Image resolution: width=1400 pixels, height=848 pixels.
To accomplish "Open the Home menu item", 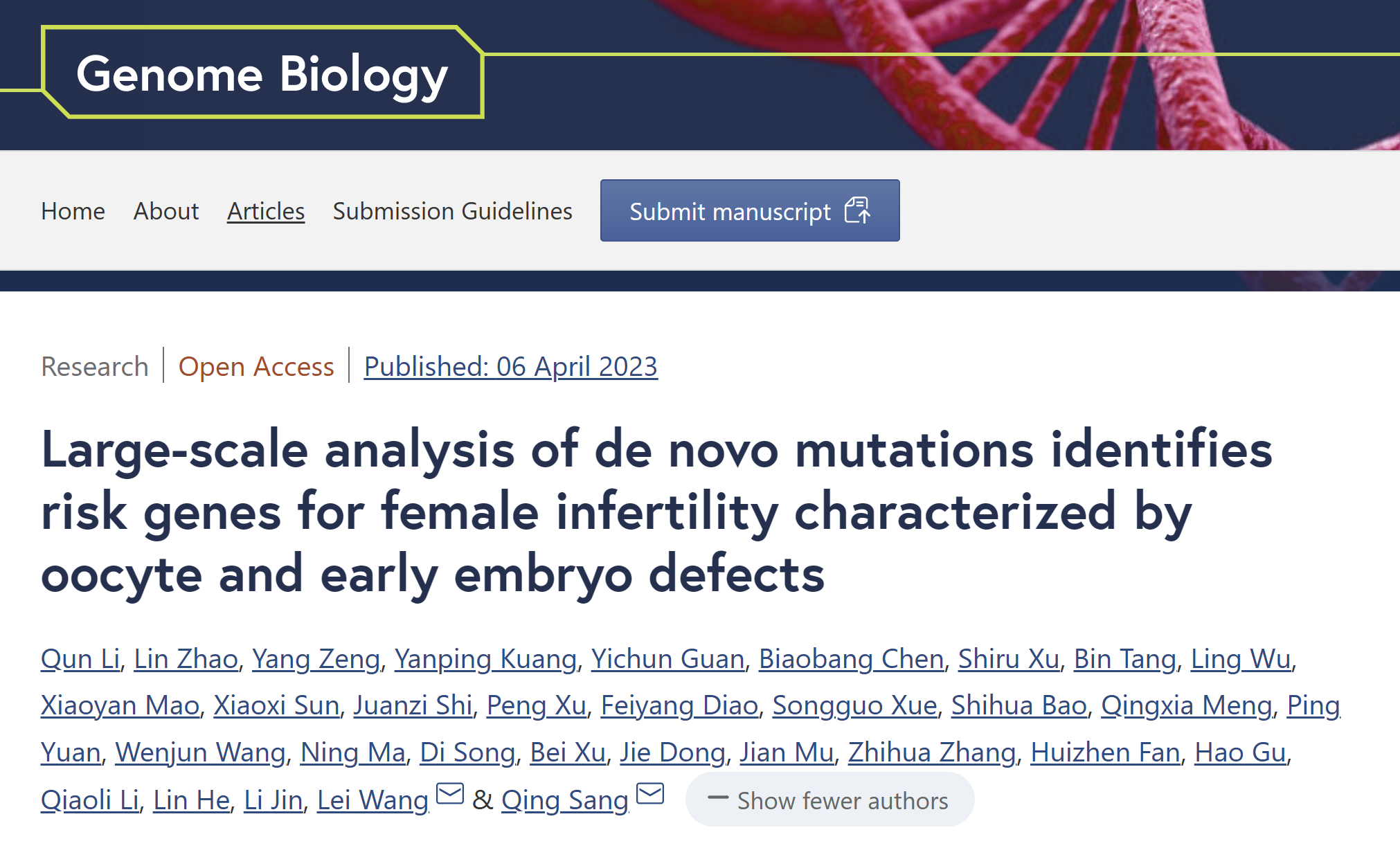I will tap(73, 211).
